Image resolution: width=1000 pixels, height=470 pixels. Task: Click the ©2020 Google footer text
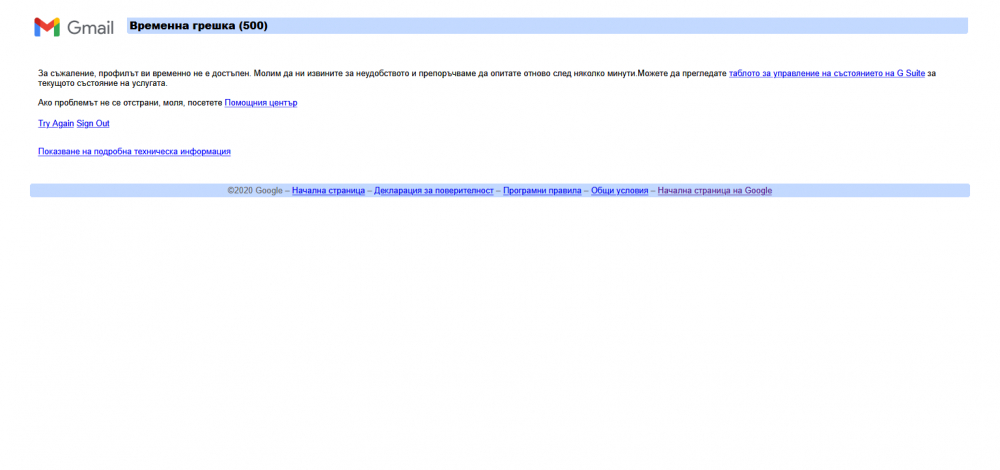255,191
